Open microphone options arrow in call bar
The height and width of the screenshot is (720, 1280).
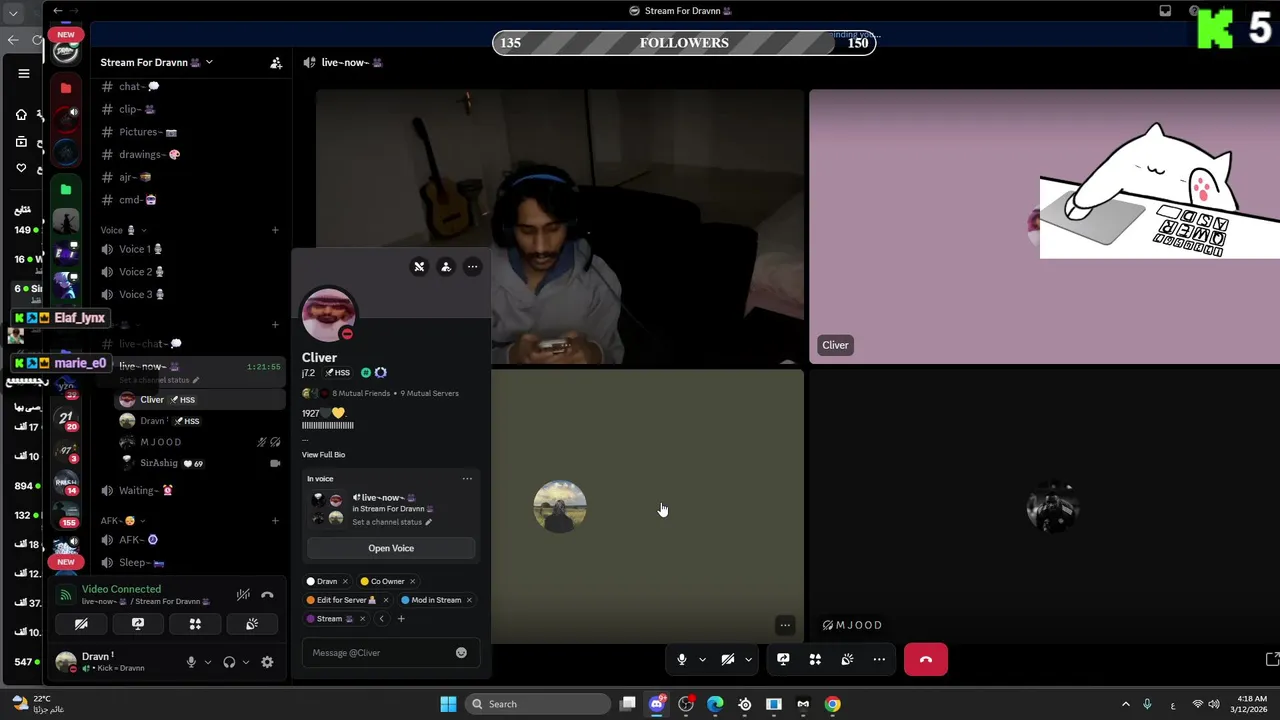coord(702,659)
